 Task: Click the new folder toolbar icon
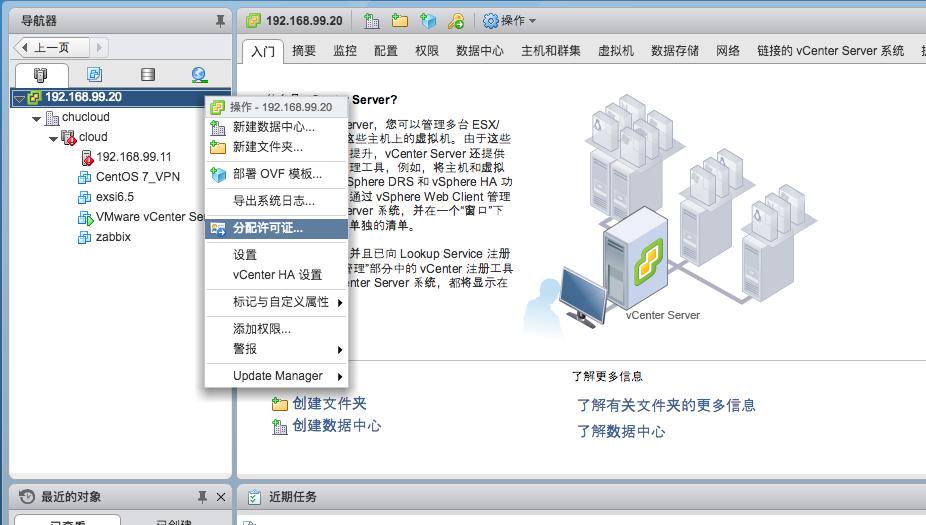click(400, 21)
